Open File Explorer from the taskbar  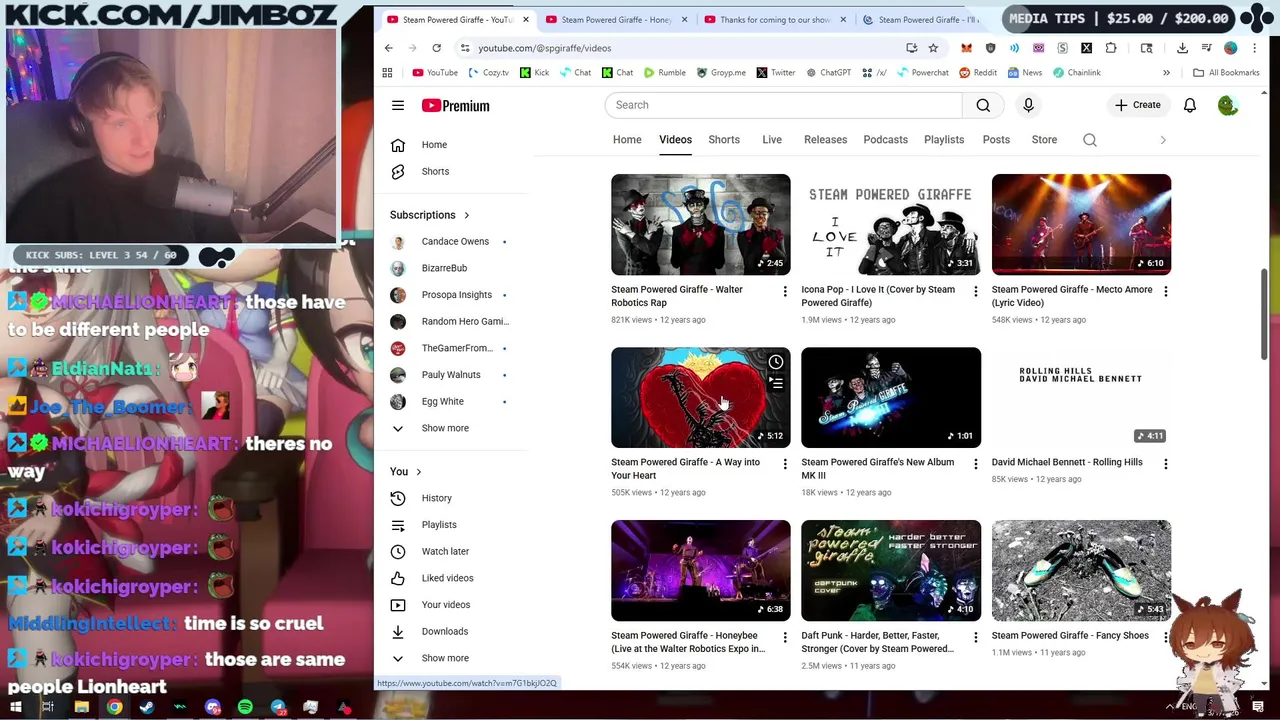click(81, 707)
